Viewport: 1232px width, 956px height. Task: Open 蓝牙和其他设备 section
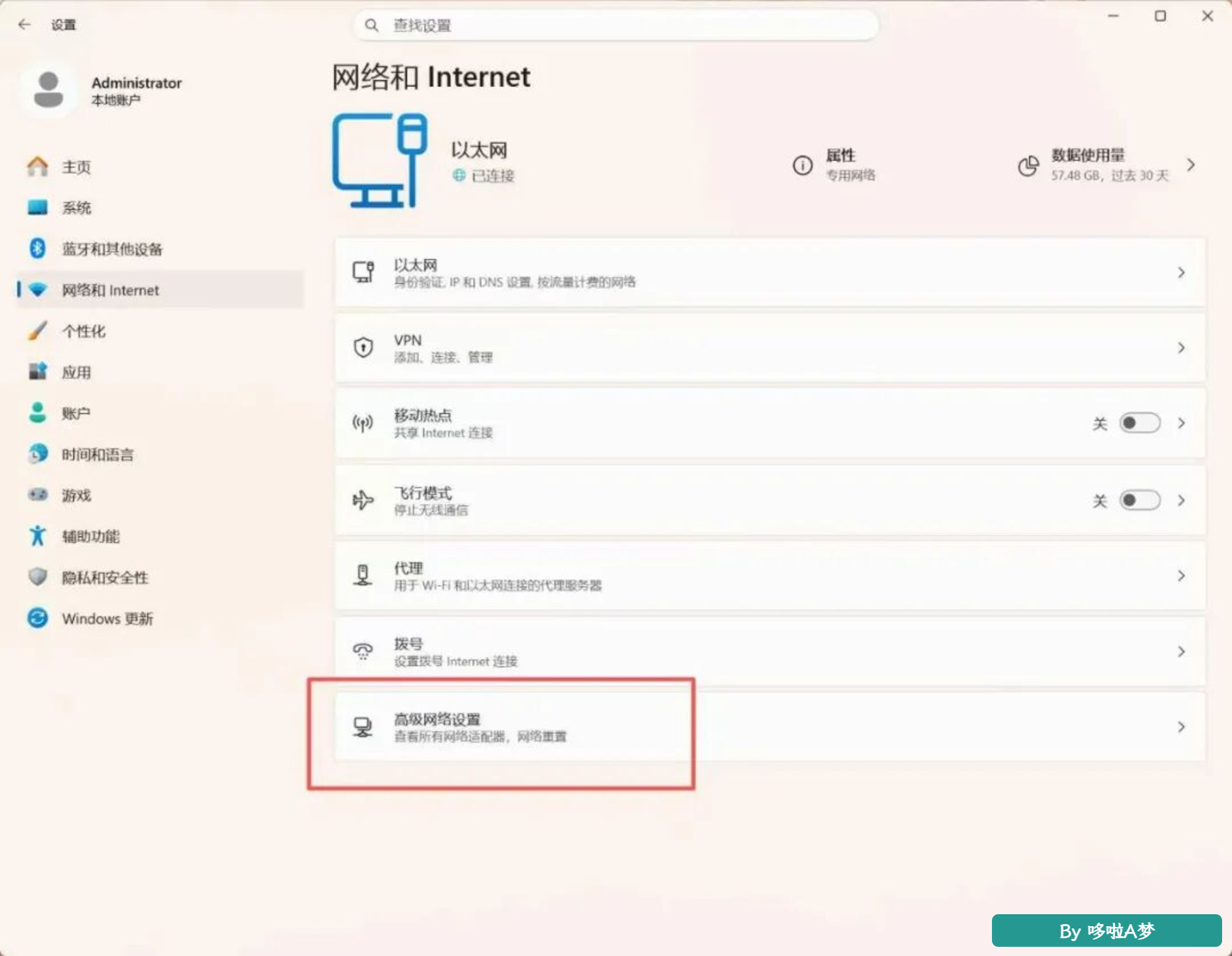(161, 249)
